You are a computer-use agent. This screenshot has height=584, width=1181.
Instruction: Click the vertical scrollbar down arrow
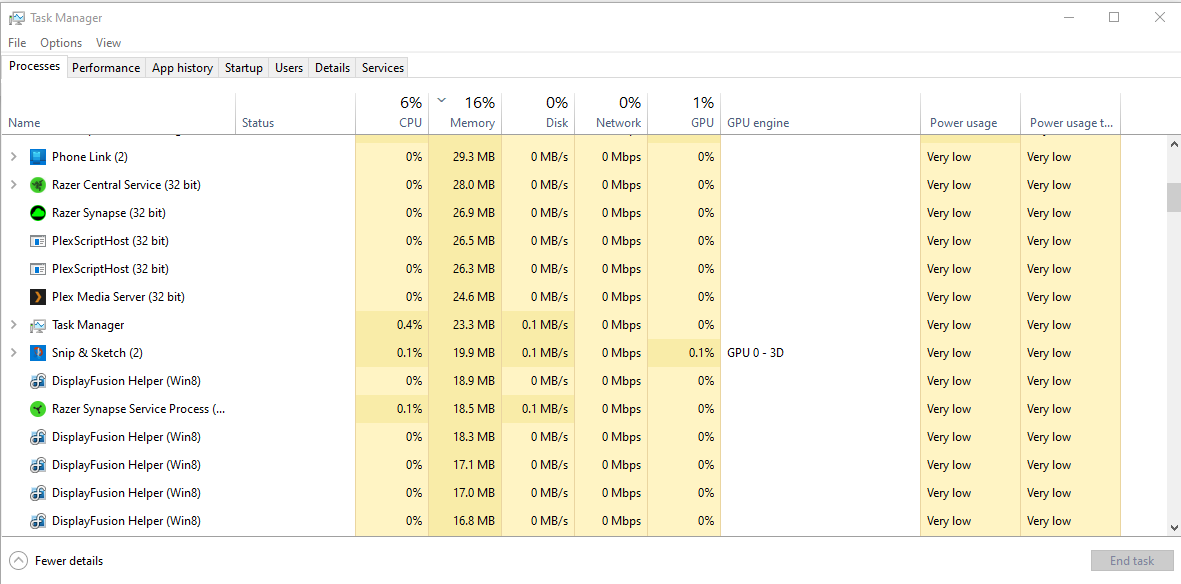[x=1174, y=528]
